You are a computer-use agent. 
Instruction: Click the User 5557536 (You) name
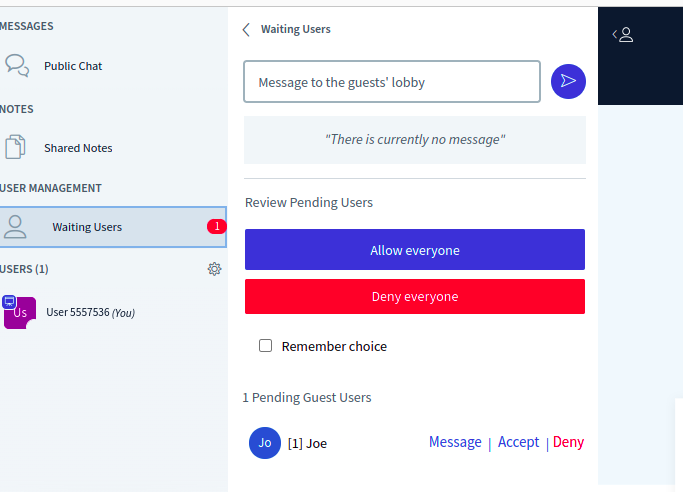91,313
